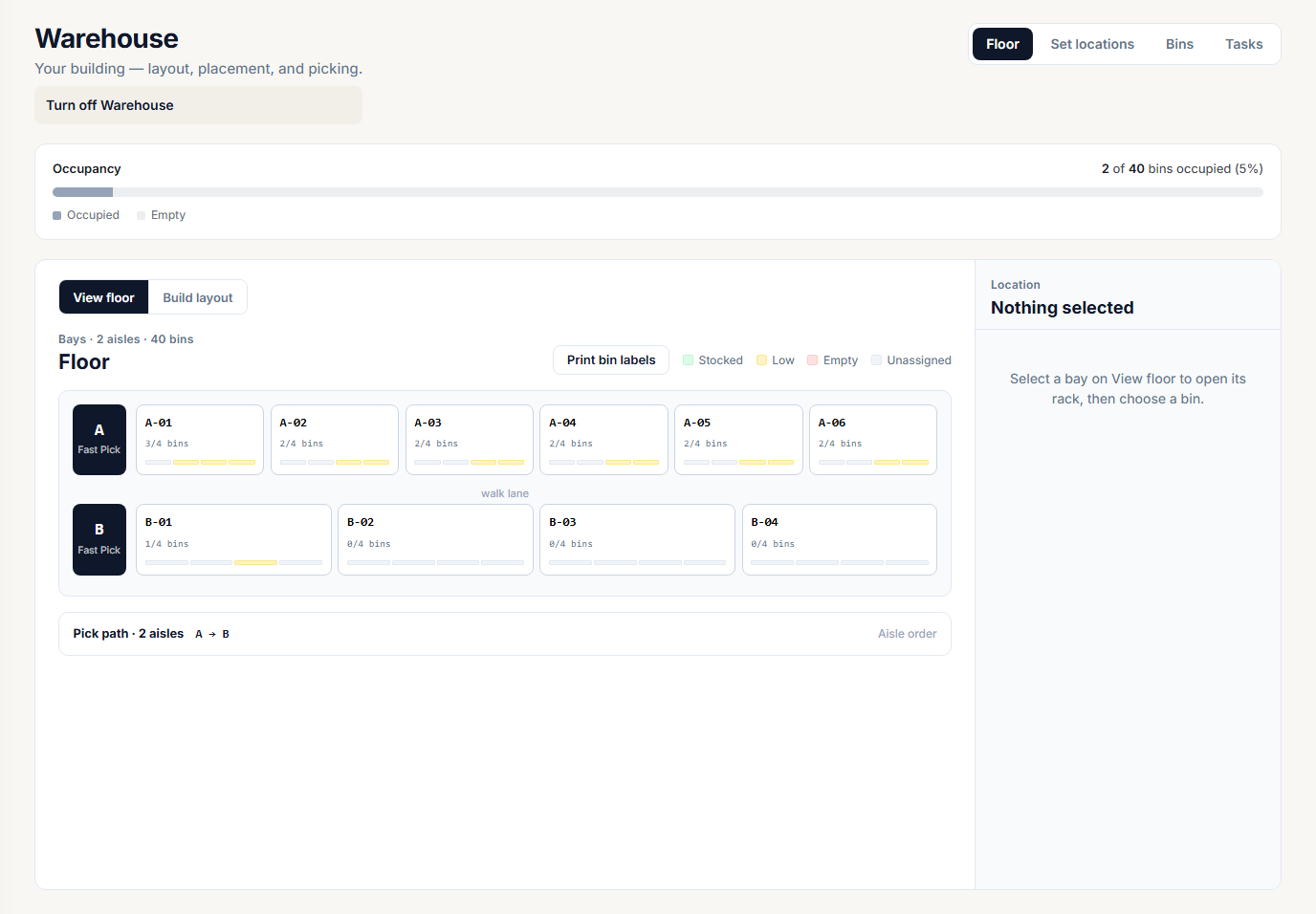The width and height of the screenshot is (1316, 914).
Task: Open the Tasks tab
Action: [x=1243, y=44]
